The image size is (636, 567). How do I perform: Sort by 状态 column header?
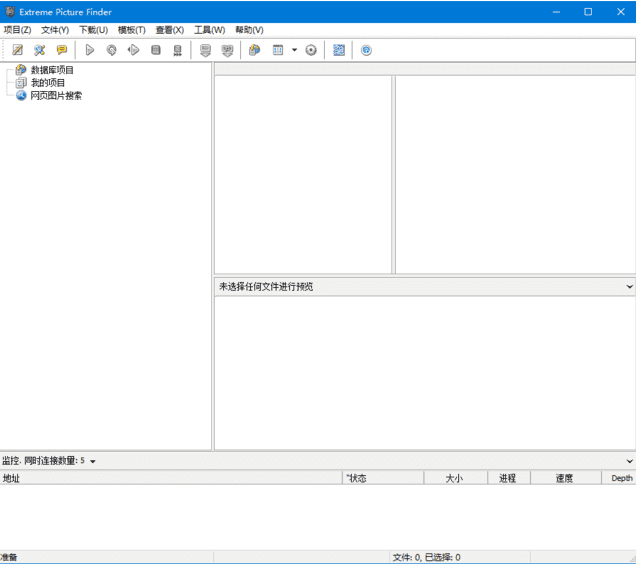pos(384,479)
